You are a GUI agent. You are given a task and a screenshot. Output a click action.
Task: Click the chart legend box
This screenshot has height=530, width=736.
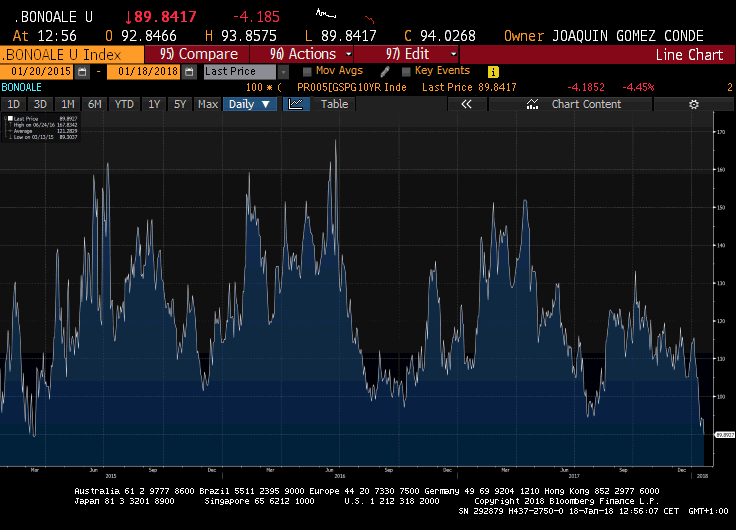pyautogui.click(x=41, y=128)
